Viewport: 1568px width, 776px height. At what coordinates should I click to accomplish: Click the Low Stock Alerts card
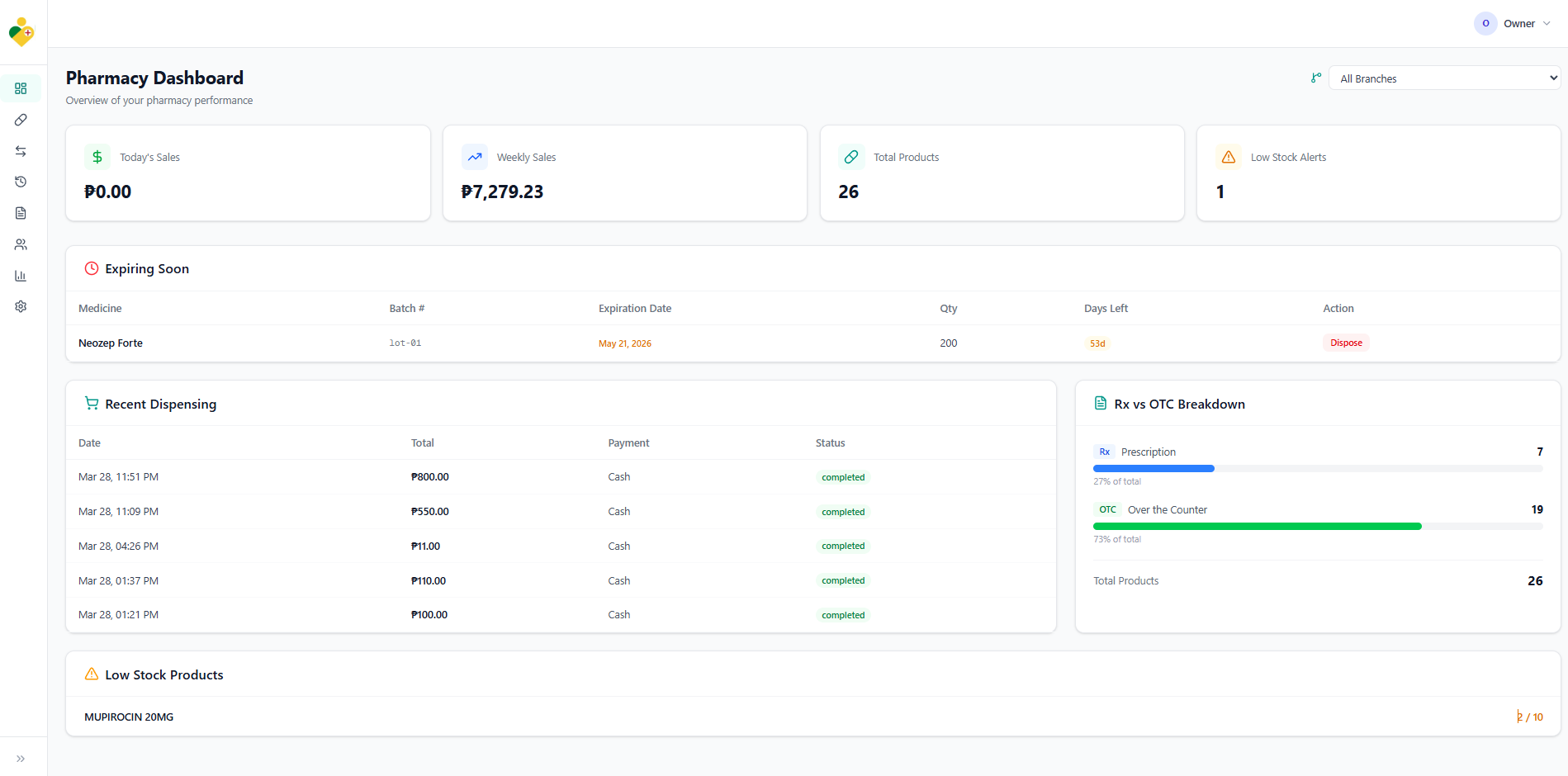pos(1377,173)
